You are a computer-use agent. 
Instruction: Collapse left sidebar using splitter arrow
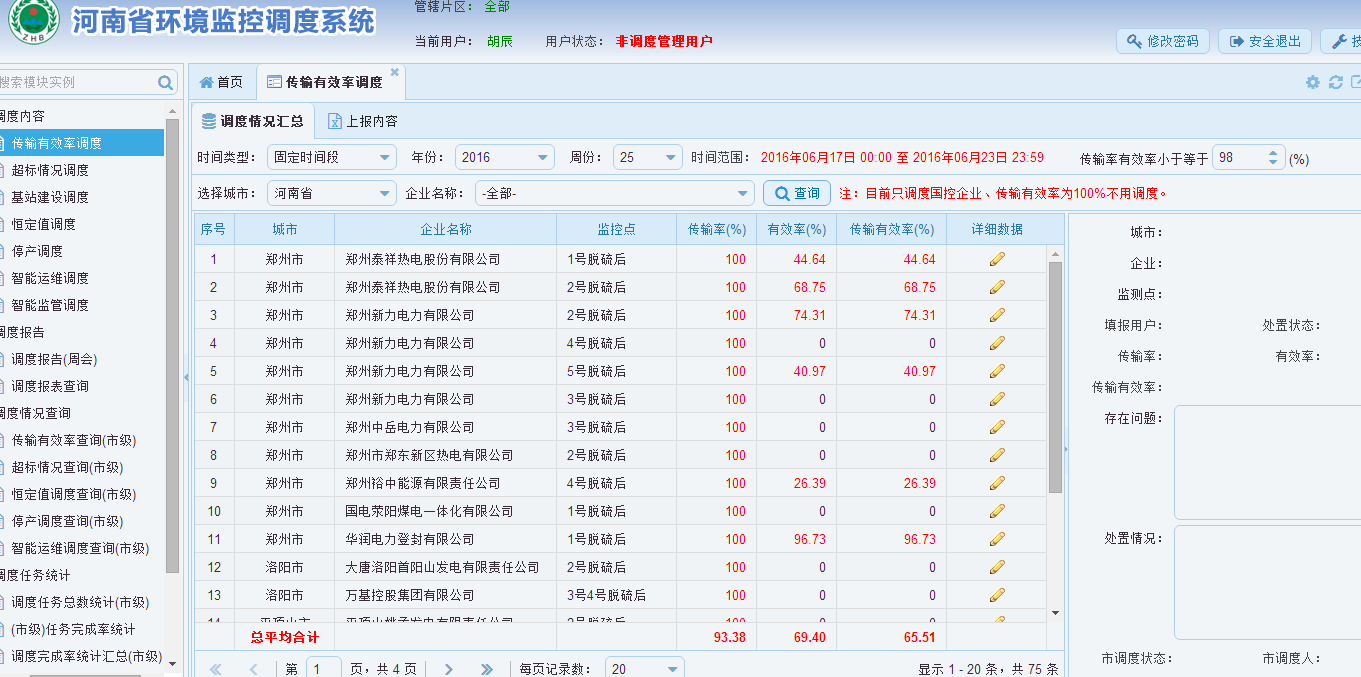(186, 377)
